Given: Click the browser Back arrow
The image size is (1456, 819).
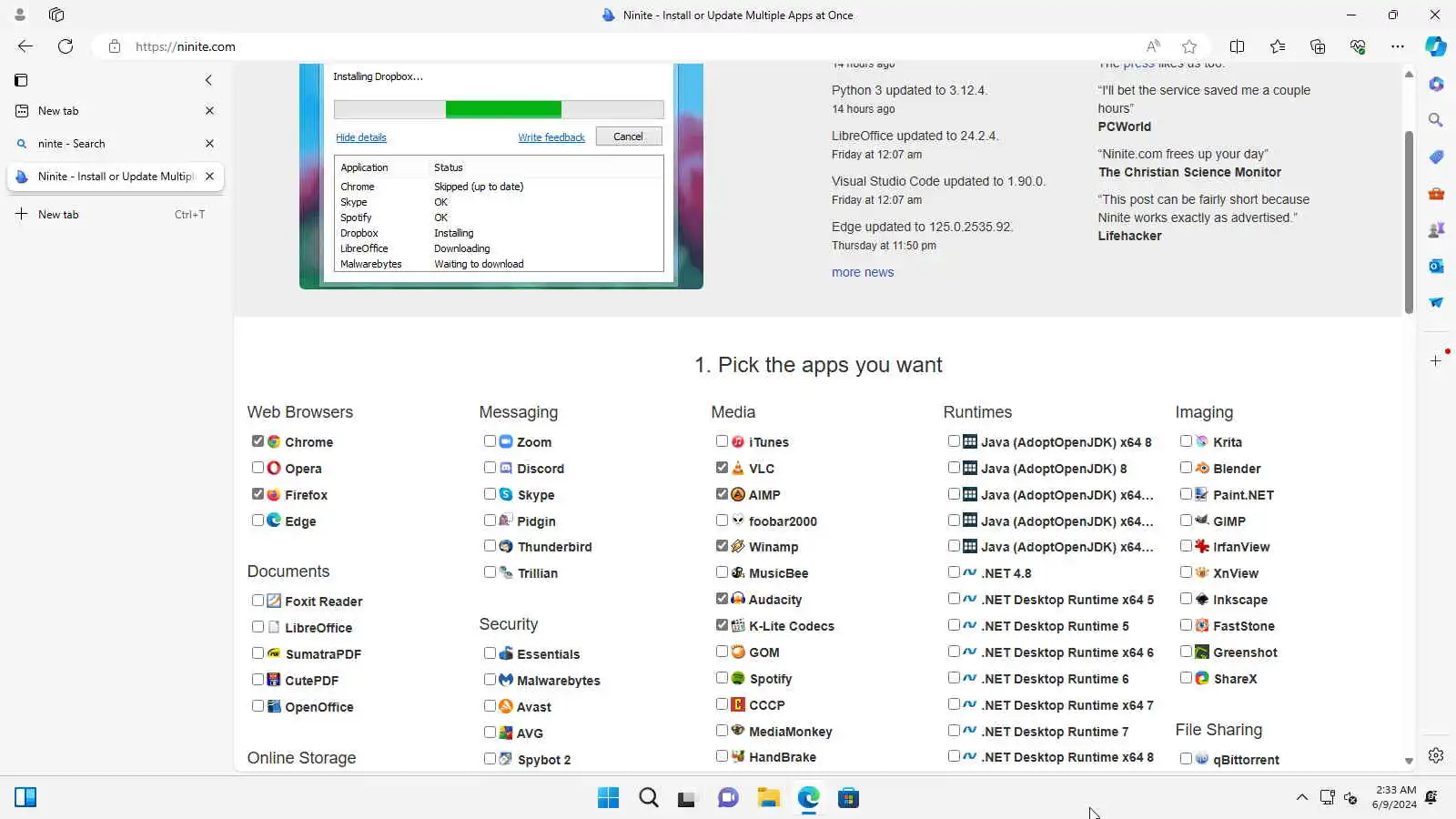Looking at the screenshot, I should (x=25, y=46).
